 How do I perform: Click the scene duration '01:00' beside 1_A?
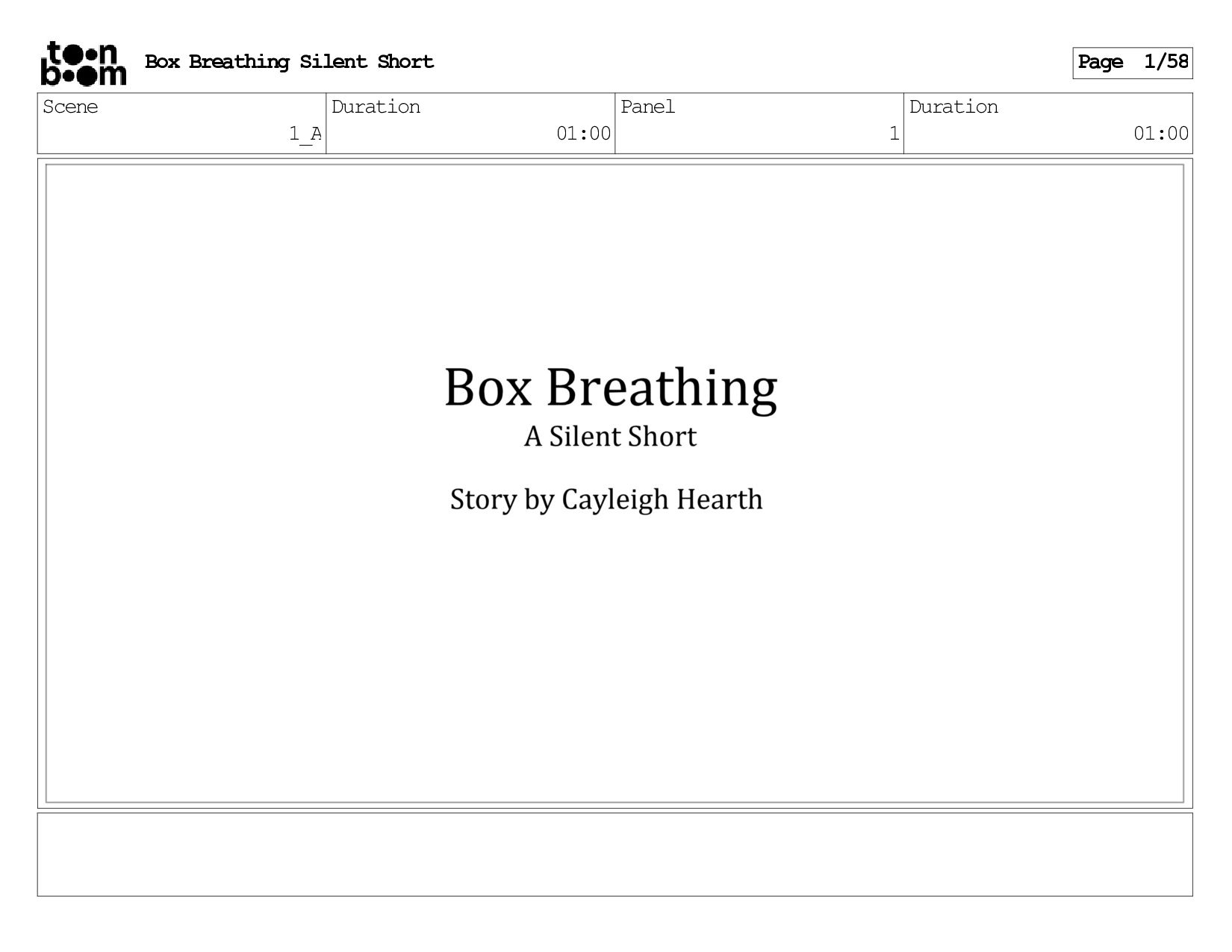click(584, 134)
